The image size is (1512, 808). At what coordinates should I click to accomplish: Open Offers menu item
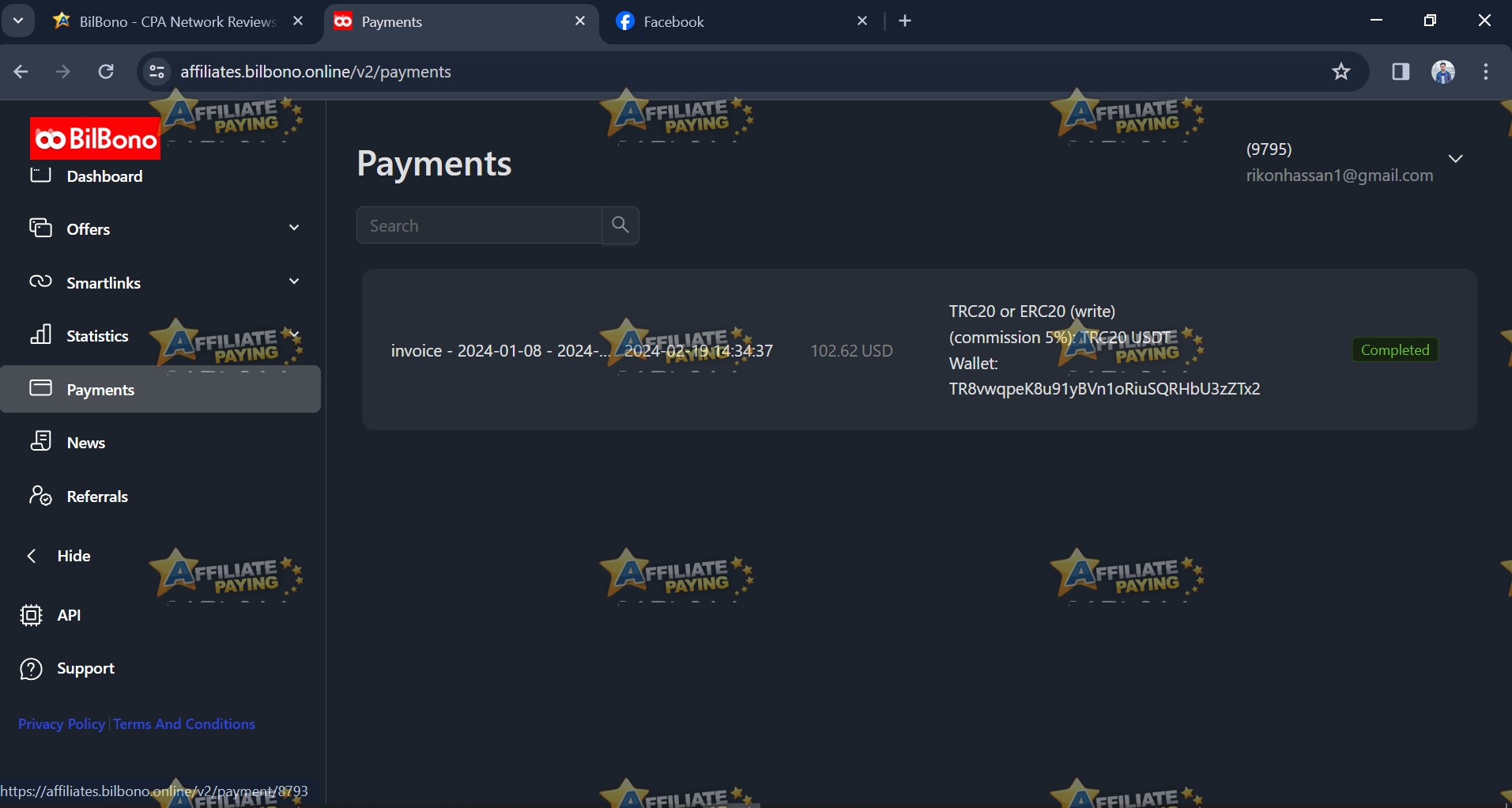(x=89, y=229)
